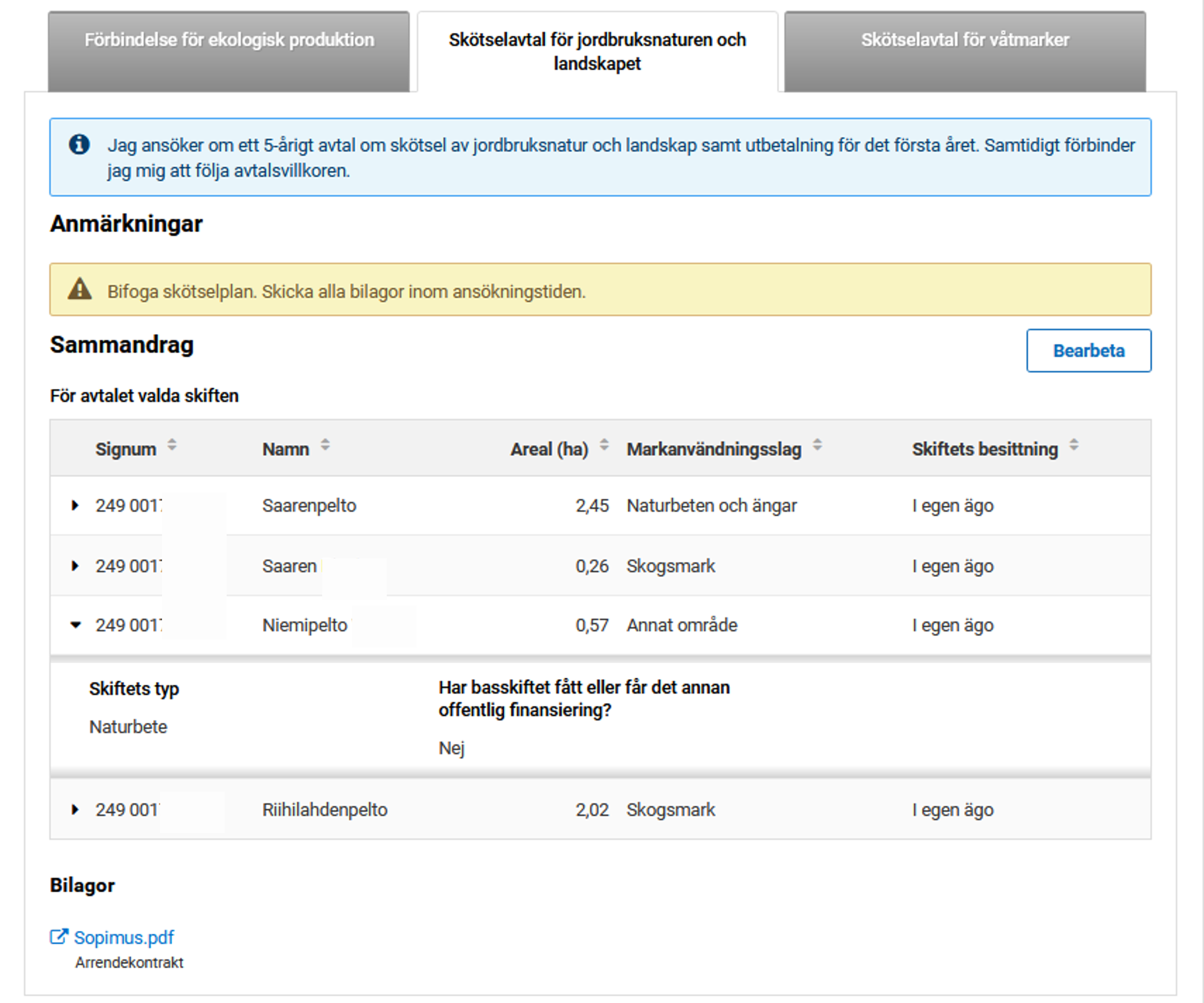Viewport: 1204px width, 1003px height.
Task: Expand the Riihilahdenpelto row
Action: tap(75, 810)
